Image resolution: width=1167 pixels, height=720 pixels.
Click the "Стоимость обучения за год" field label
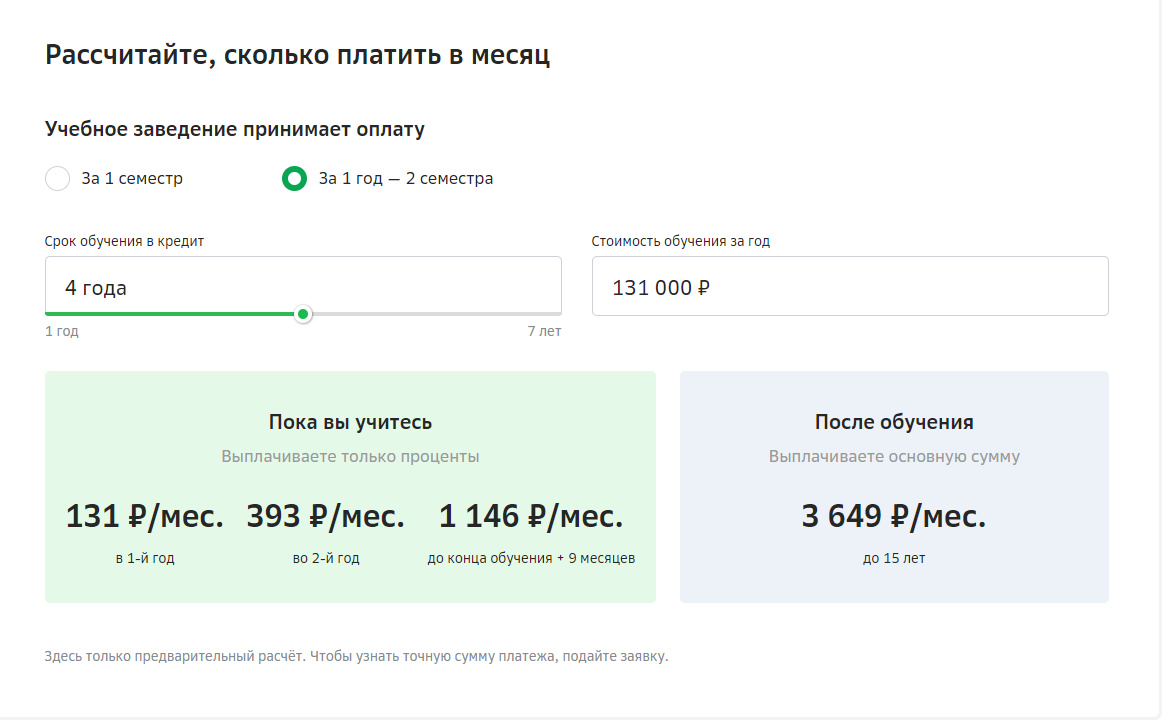[x=680, y=241]
